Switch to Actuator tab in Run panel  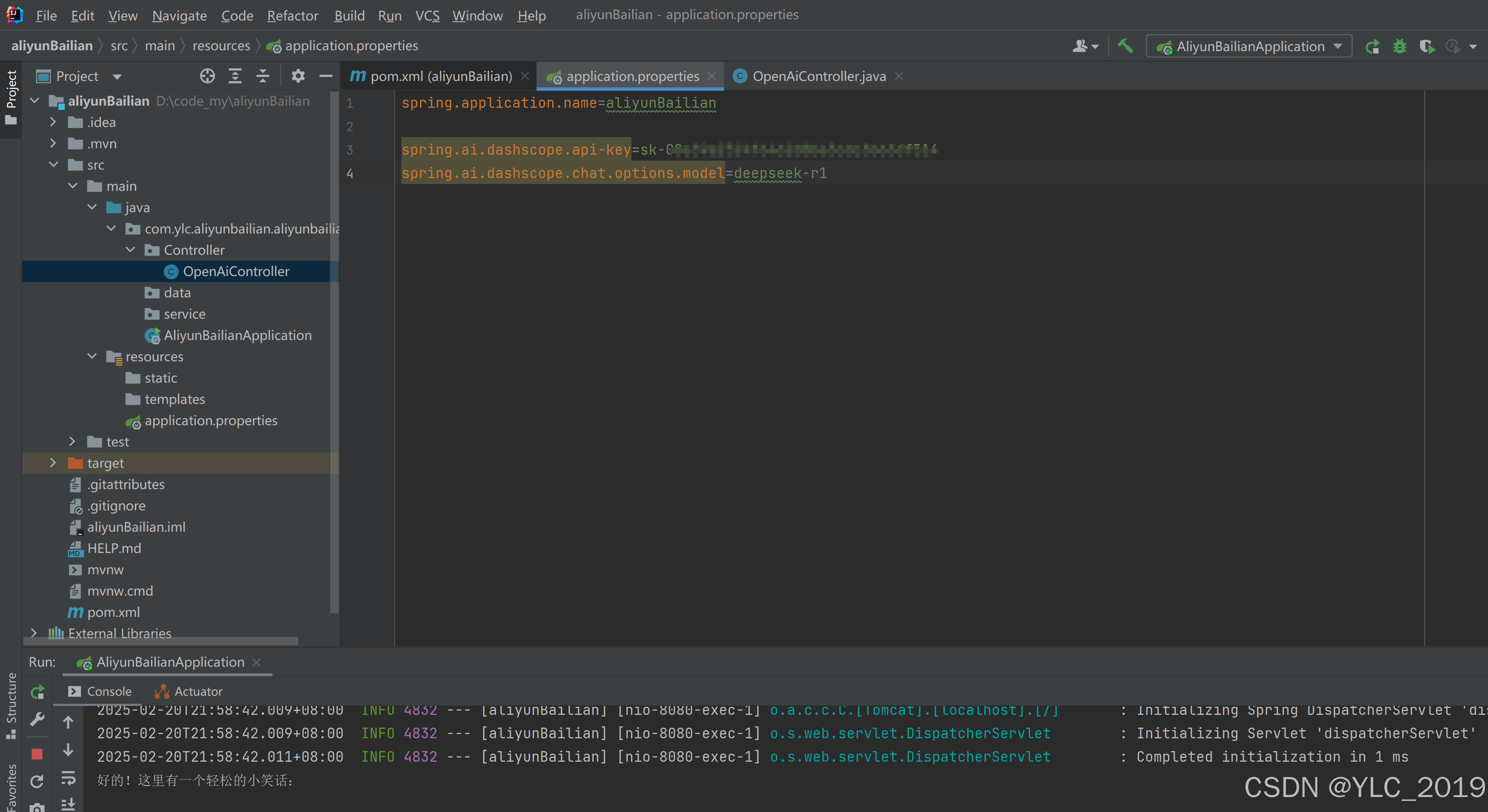[x=198, y=691]
